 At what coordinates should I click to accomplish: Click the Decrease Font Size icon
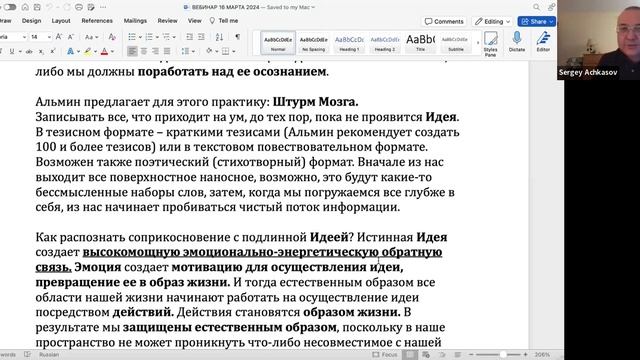point(71,37)
